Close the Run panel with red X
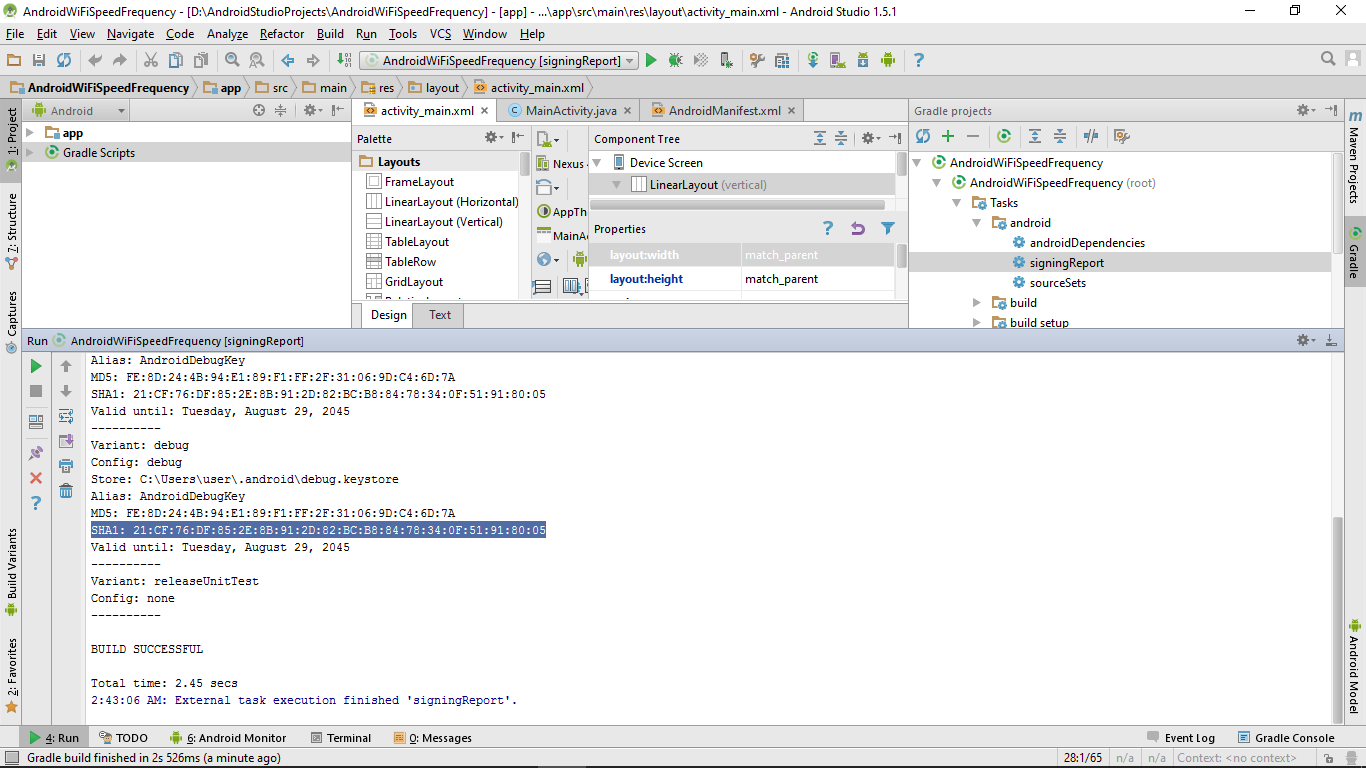Screen dimensions: 1366x768 point(36,478)
